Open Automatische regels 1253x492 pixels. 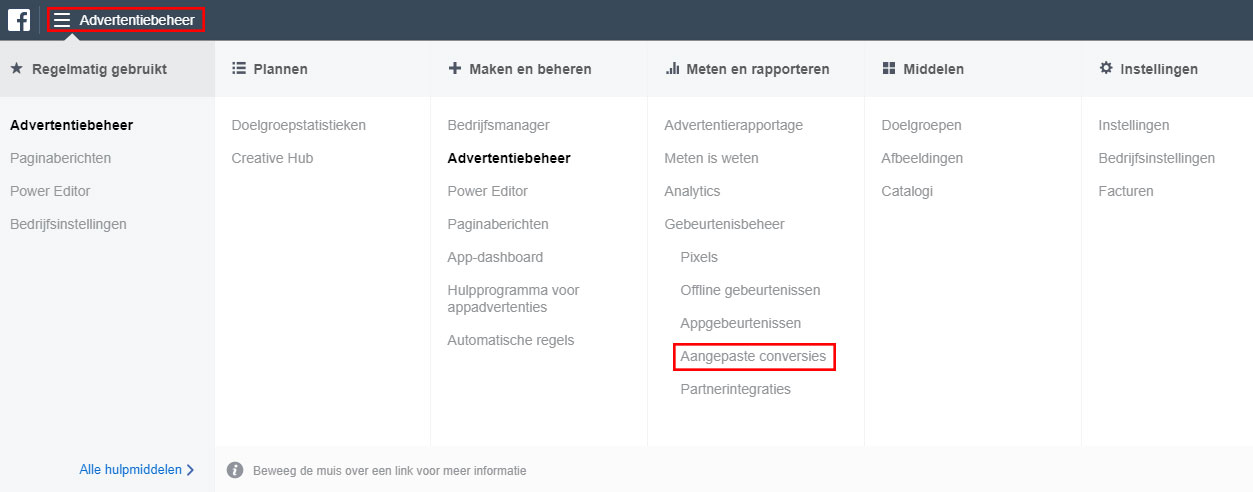pos(511,340)
